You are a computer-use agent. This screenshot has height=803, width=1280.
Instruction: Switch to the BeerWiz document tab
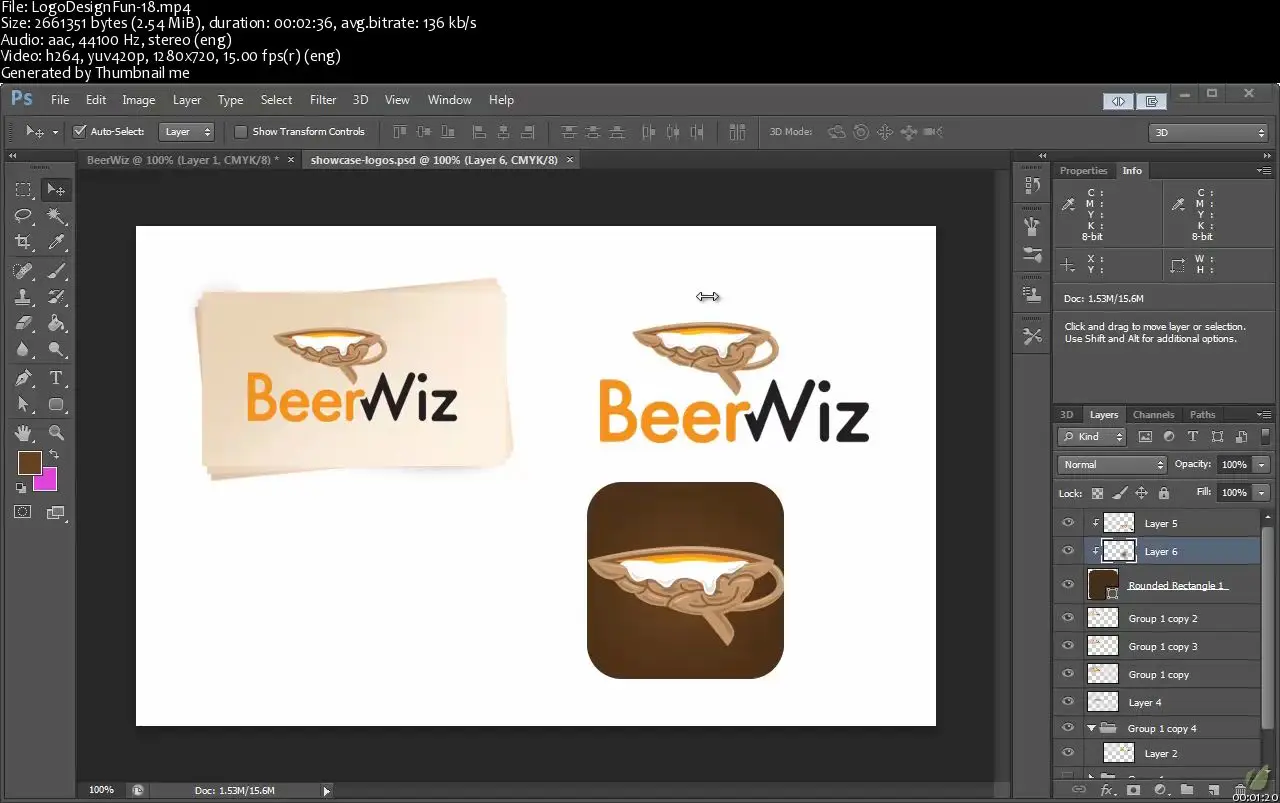pyautogui.click(x=182, y=160)
